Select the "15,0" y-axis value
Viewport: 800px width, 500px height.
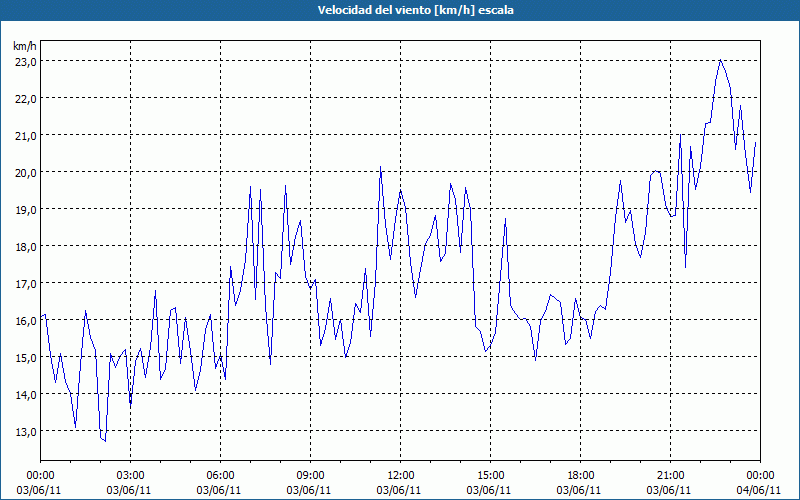click(x=25, y=357)
